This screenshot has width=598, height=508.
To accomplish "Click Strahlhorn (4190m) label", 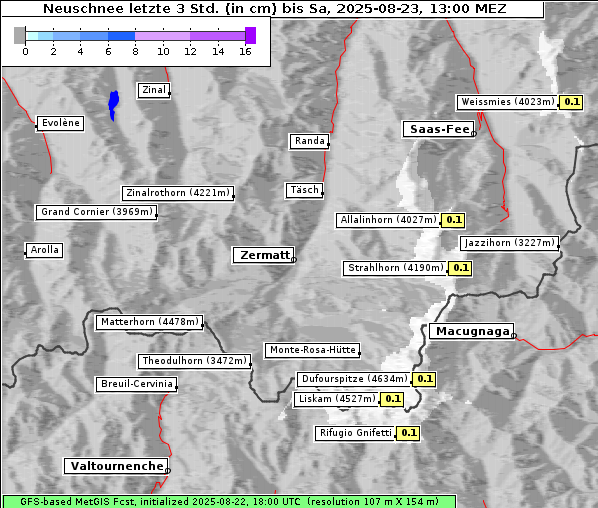I will click(x=395, y=268).
